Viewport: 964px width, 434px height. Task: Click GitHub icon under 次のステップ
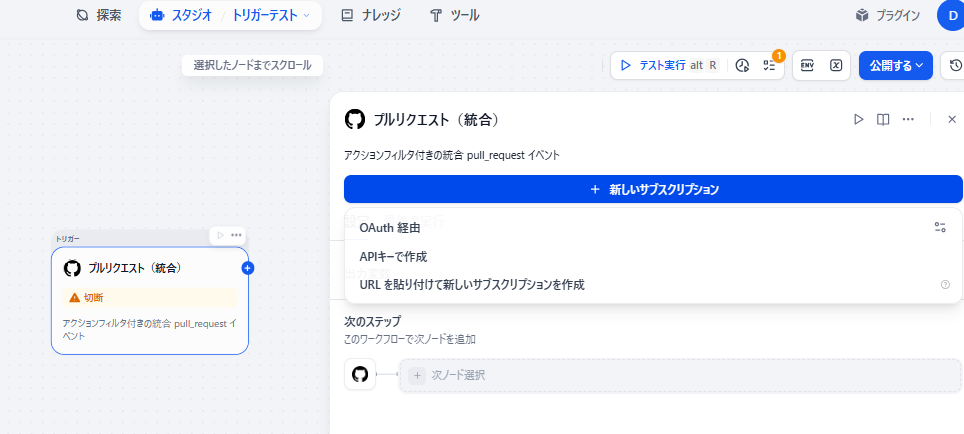(x=360, y=374)
